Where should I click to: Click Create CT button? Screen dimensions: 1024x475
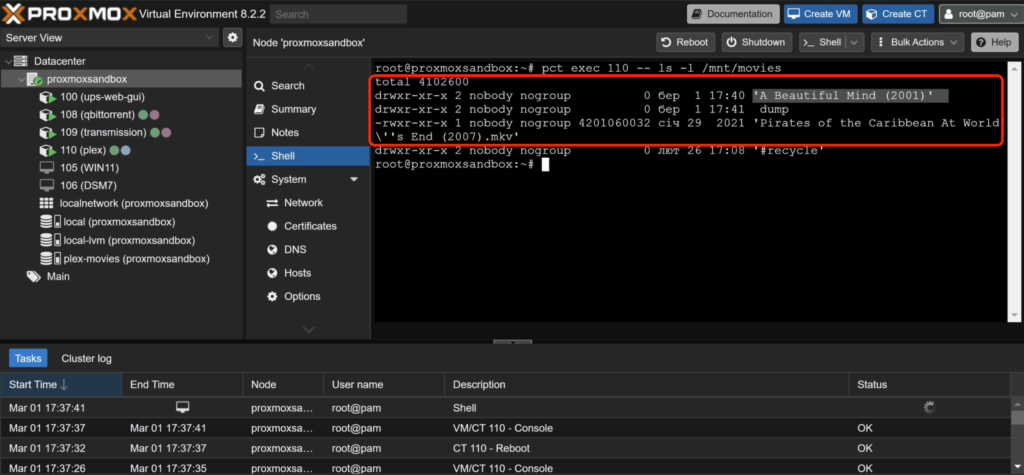tap(898, 14)
